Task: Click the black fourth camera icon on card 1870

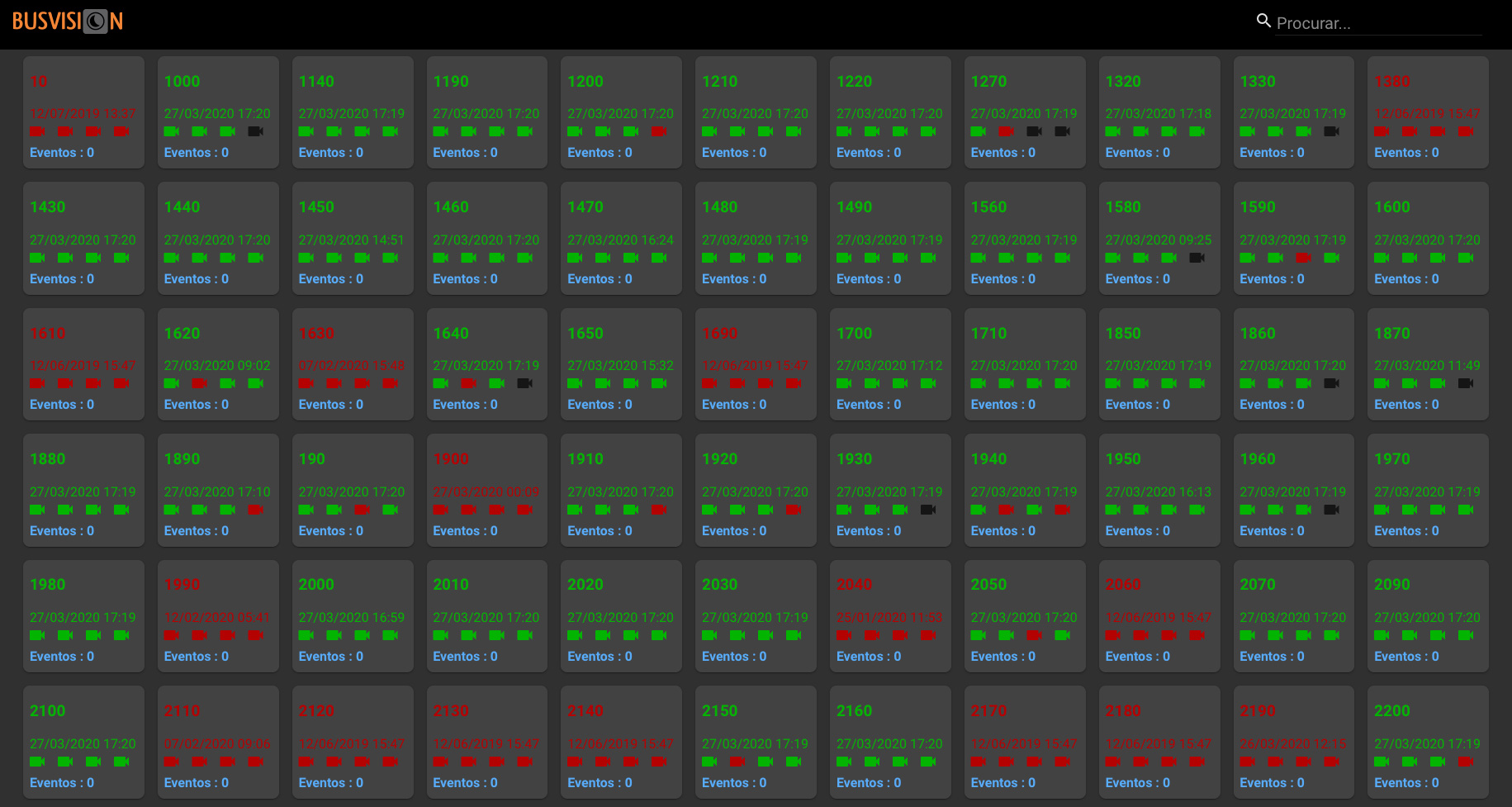Action: point(1466,383)
